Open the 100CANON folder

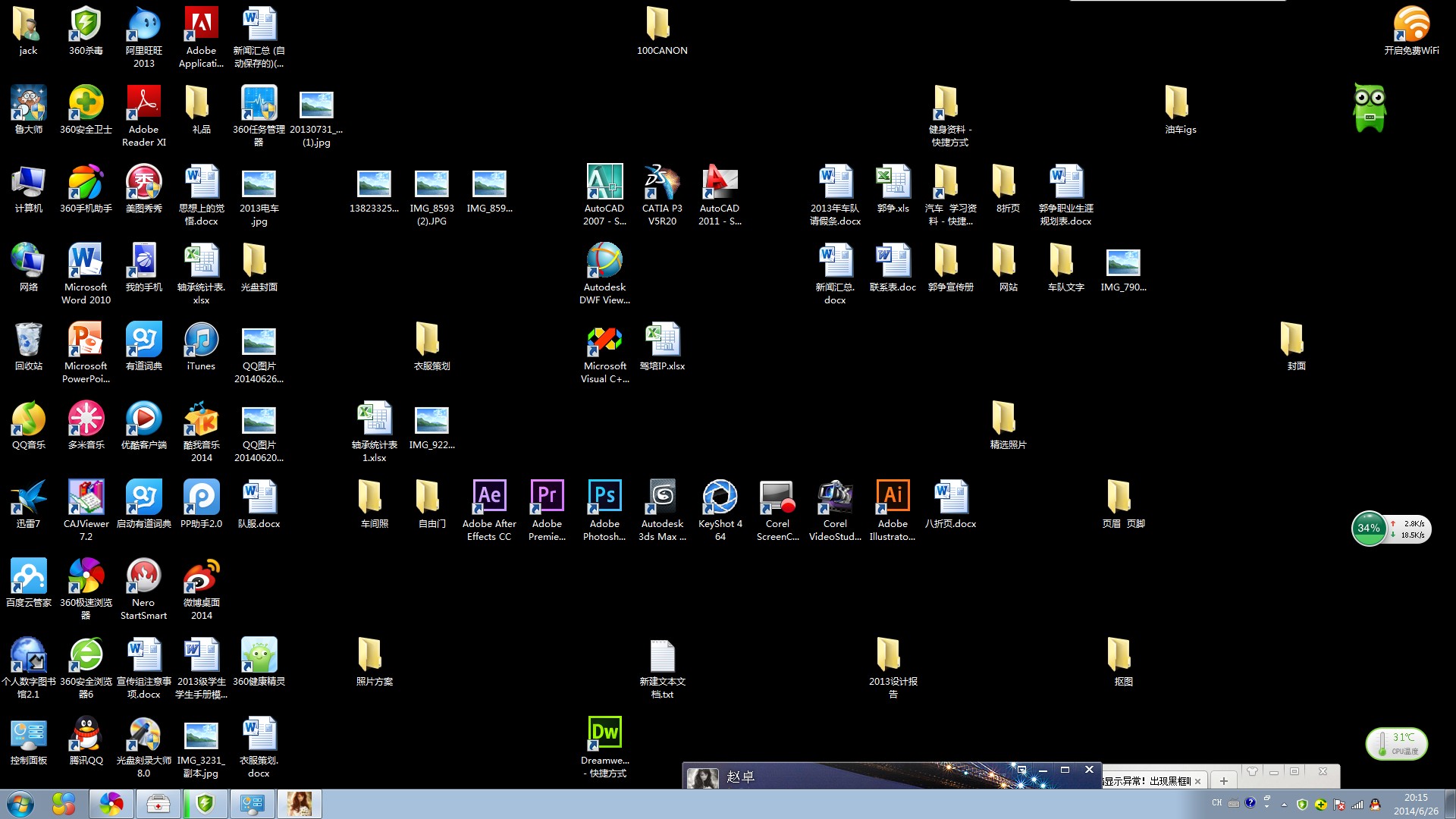point(662,30)
